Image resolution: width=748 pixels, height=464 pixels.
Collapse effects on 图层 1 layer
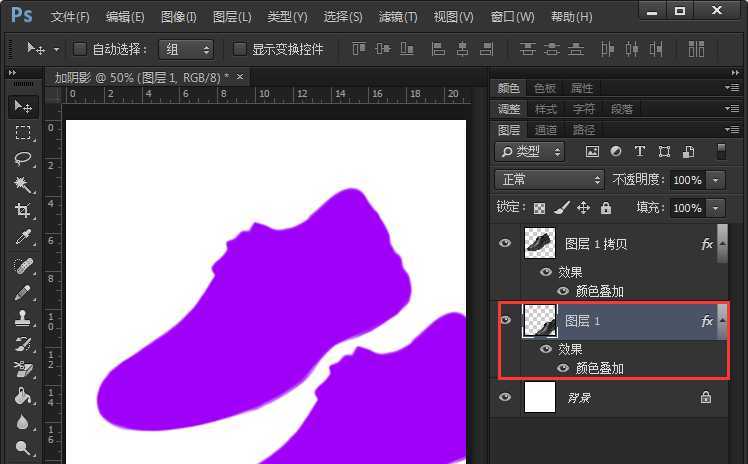tap(723, 320)
